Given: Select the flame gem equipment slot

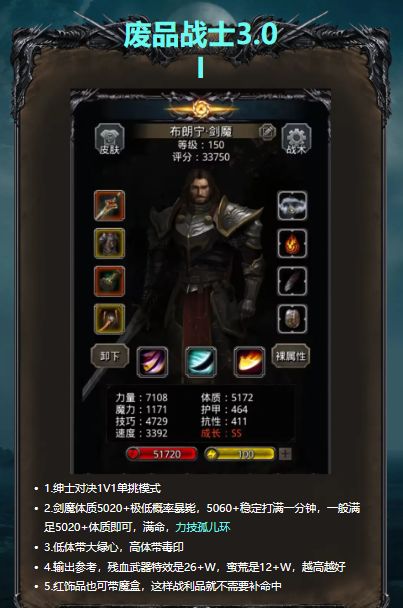Looking at the screenshot, I should tap(292, 244).
